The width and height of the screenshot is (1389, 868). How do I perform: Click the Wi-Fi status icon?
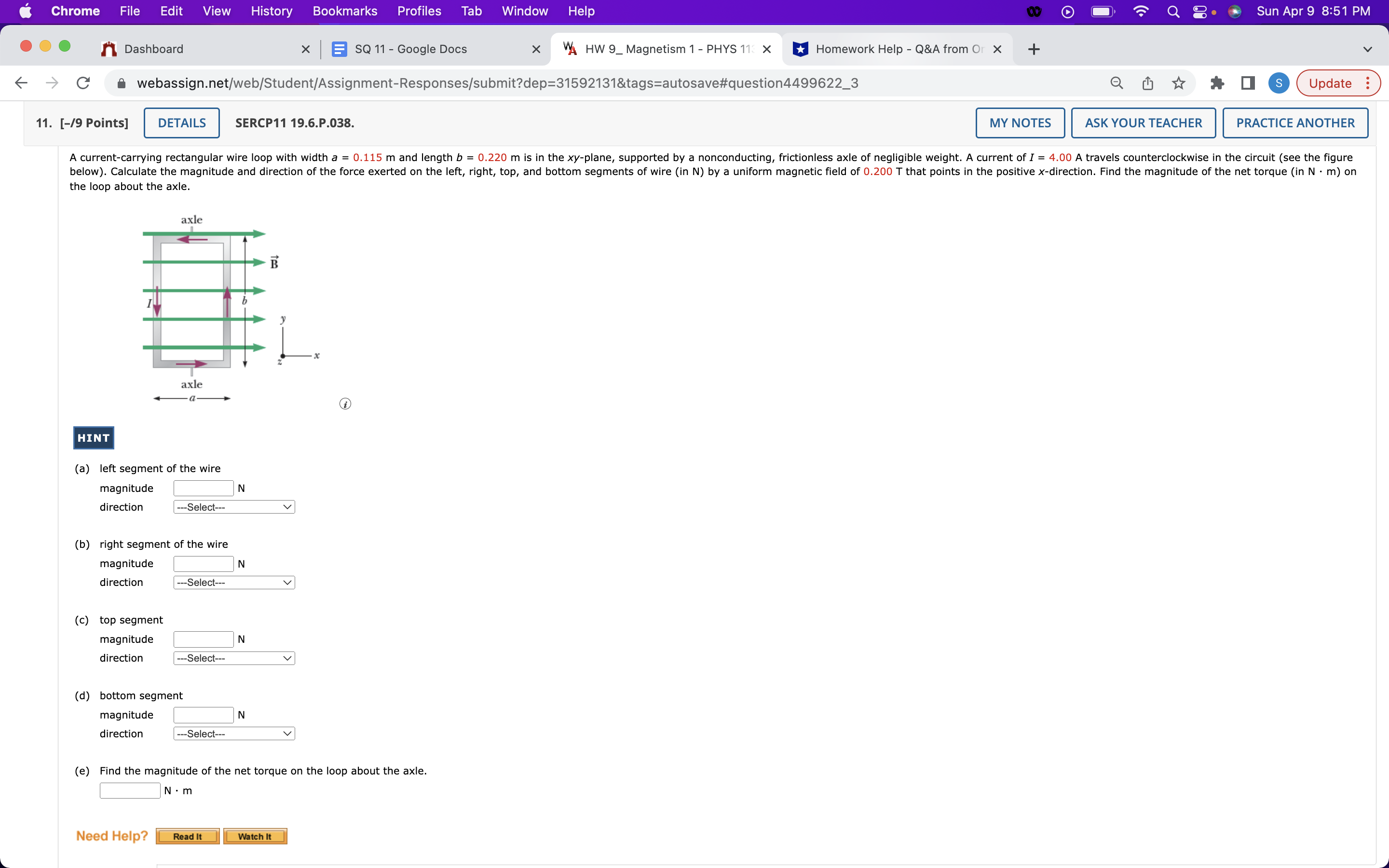click(x=1141, y=11)
